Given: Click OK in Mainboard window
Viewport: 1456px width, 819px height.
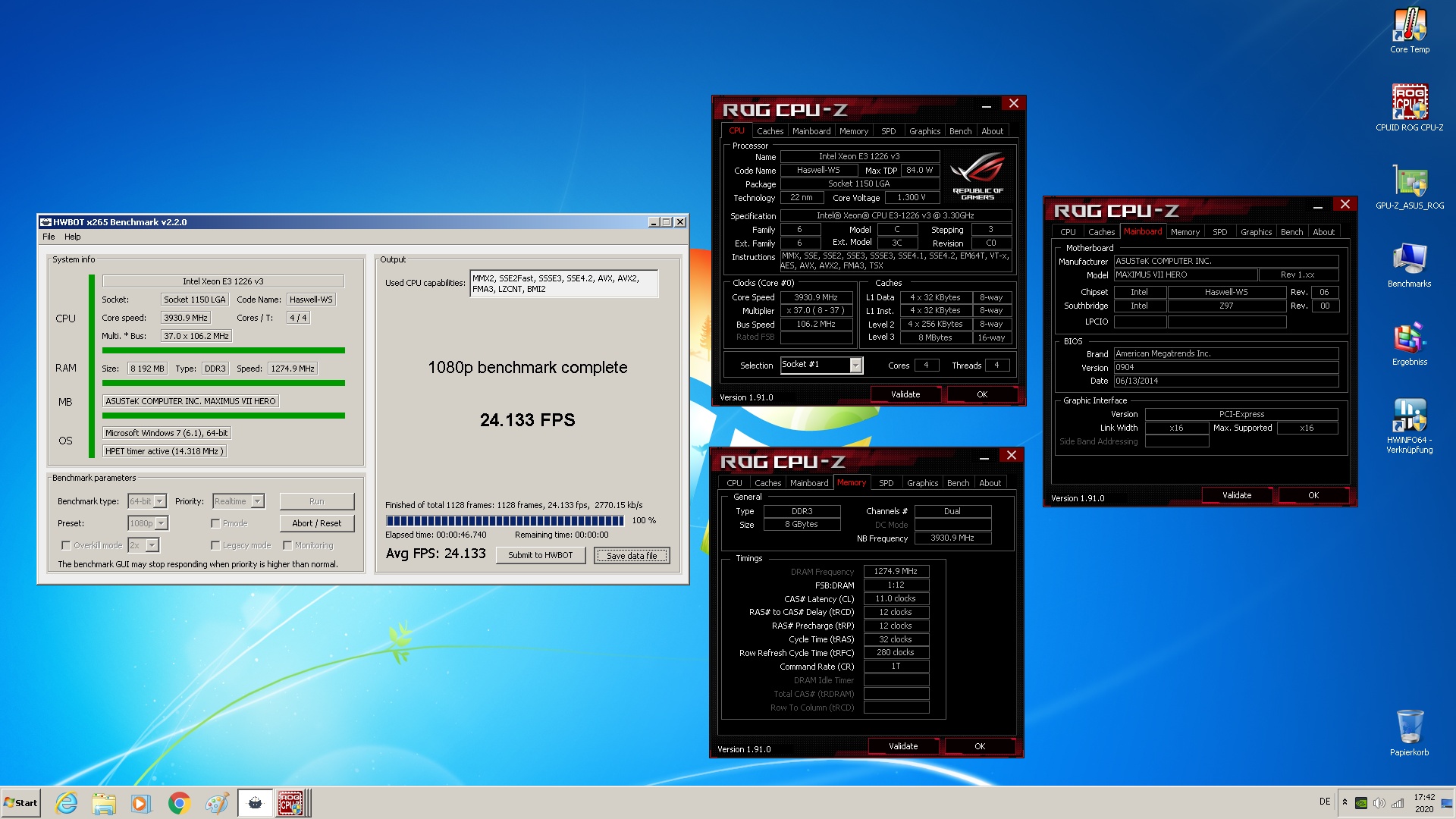Looking at the screenshot, I should [x=1313, y=495].
